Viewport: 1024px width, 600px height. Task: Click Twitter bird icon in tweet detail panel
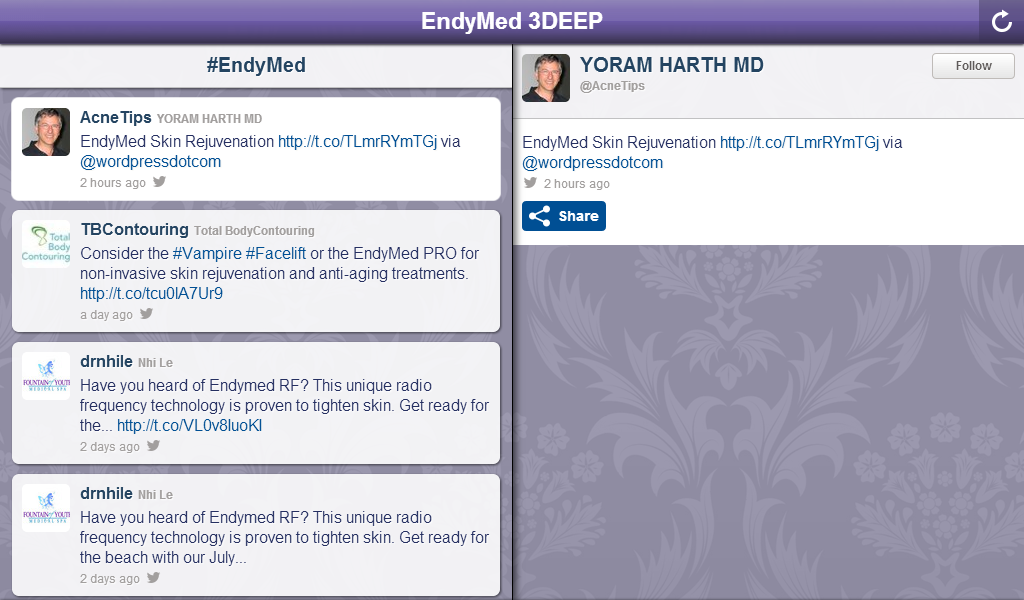[530, 183]
